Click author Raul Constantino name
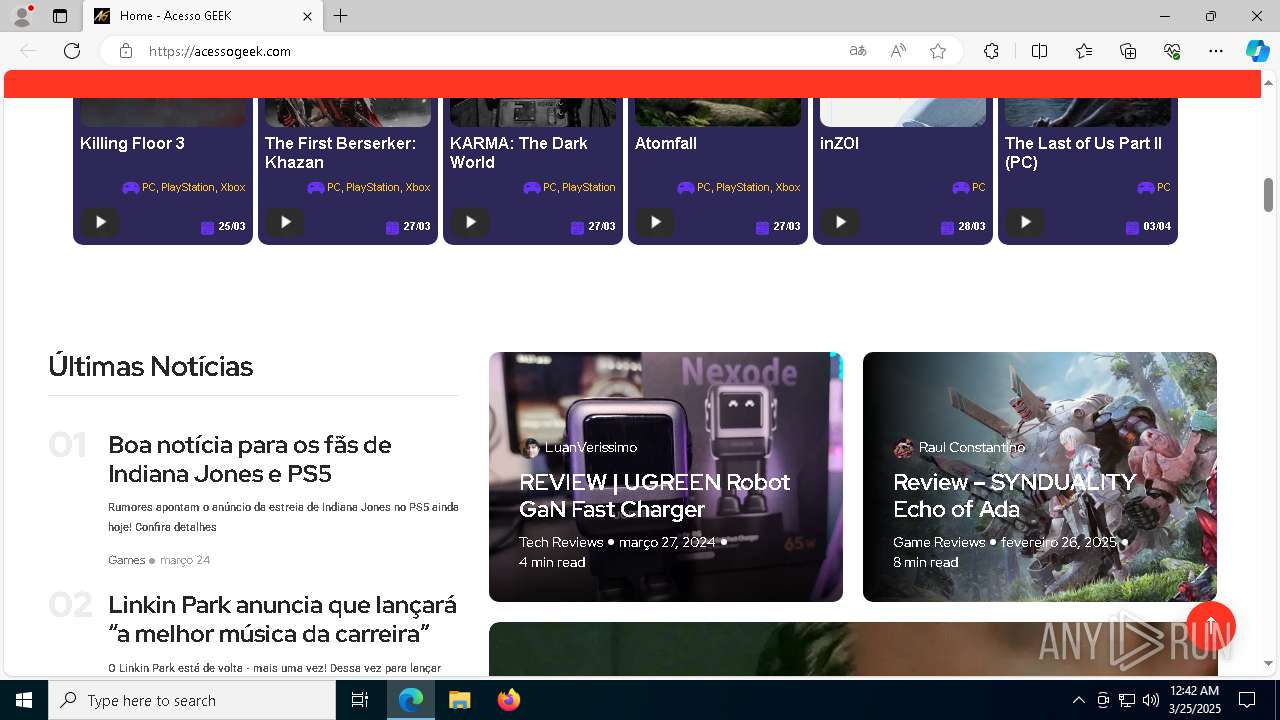This screenshot has height=720, width=1280. point(972,447)
